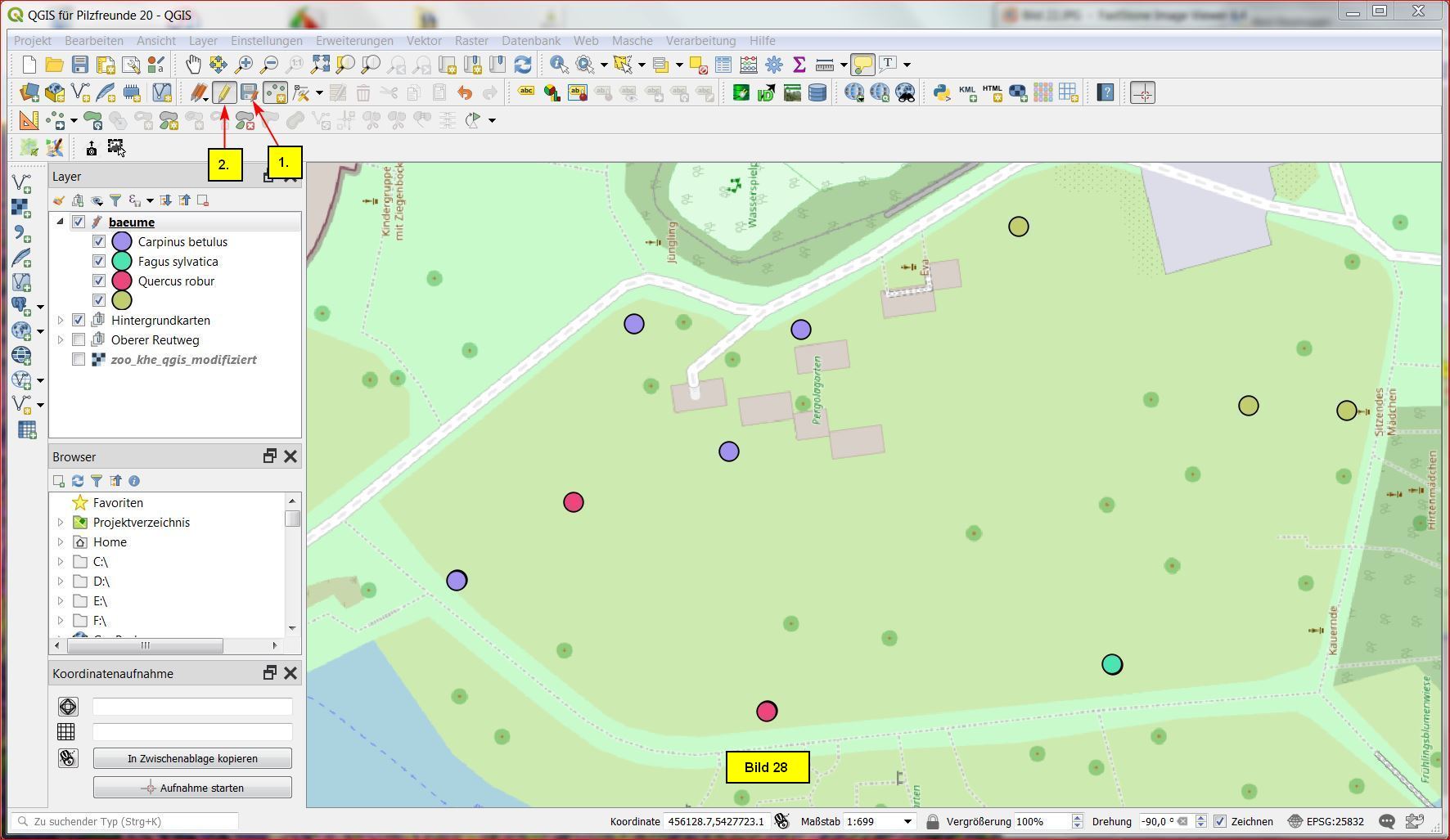Expand the Projektverzeichnis browser node

(x=61, y=523)
